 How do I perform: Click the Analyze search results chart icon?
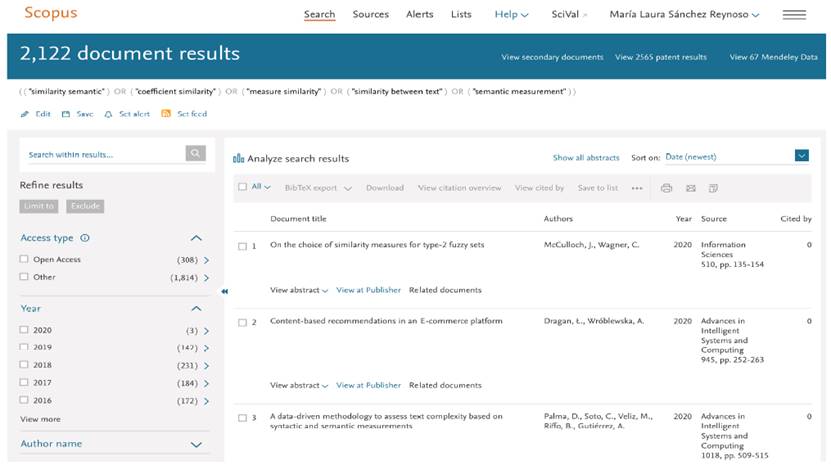click(239, 158)
